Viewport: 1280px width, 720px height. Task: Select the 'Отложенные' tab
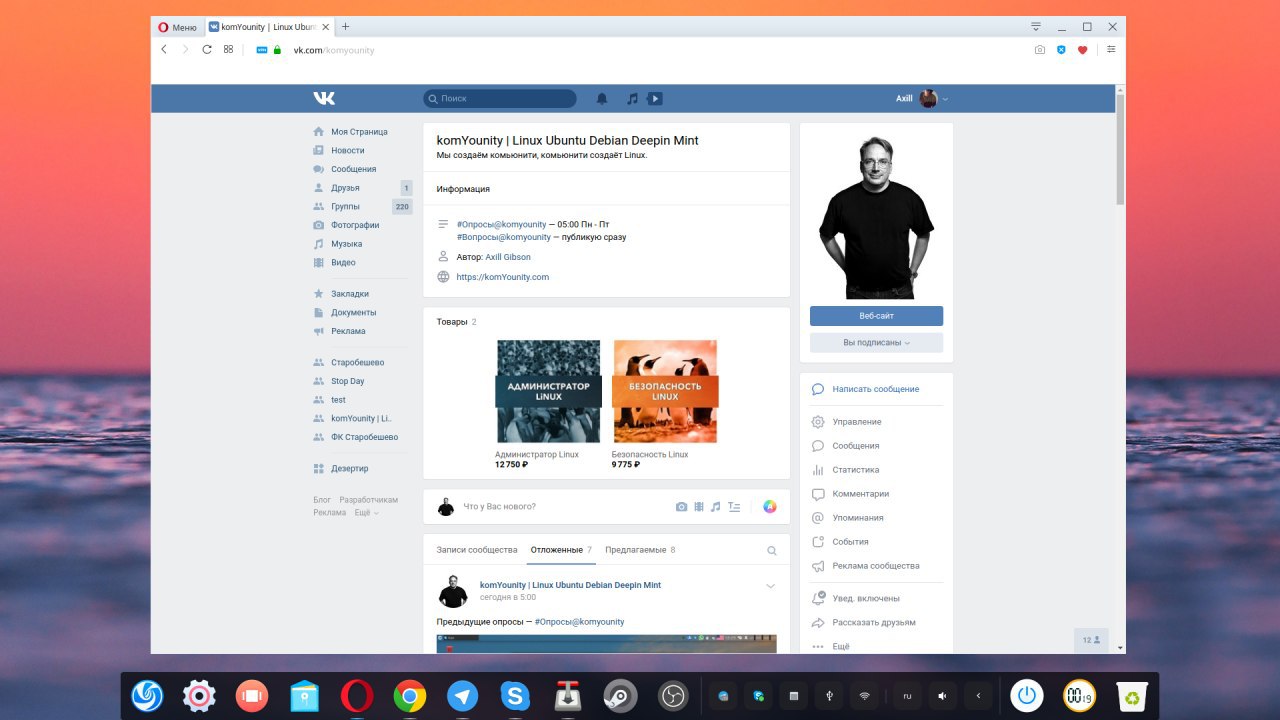(562, 550)
